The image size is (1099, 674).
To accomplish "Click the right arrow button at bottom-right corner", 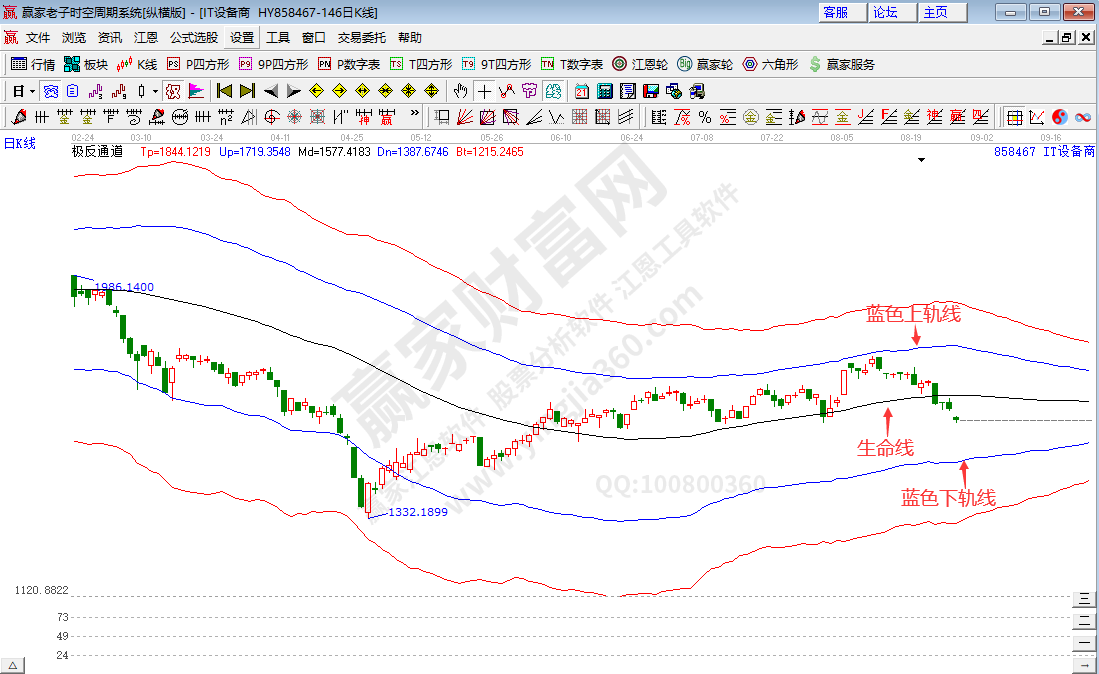I will (1084, 665).
